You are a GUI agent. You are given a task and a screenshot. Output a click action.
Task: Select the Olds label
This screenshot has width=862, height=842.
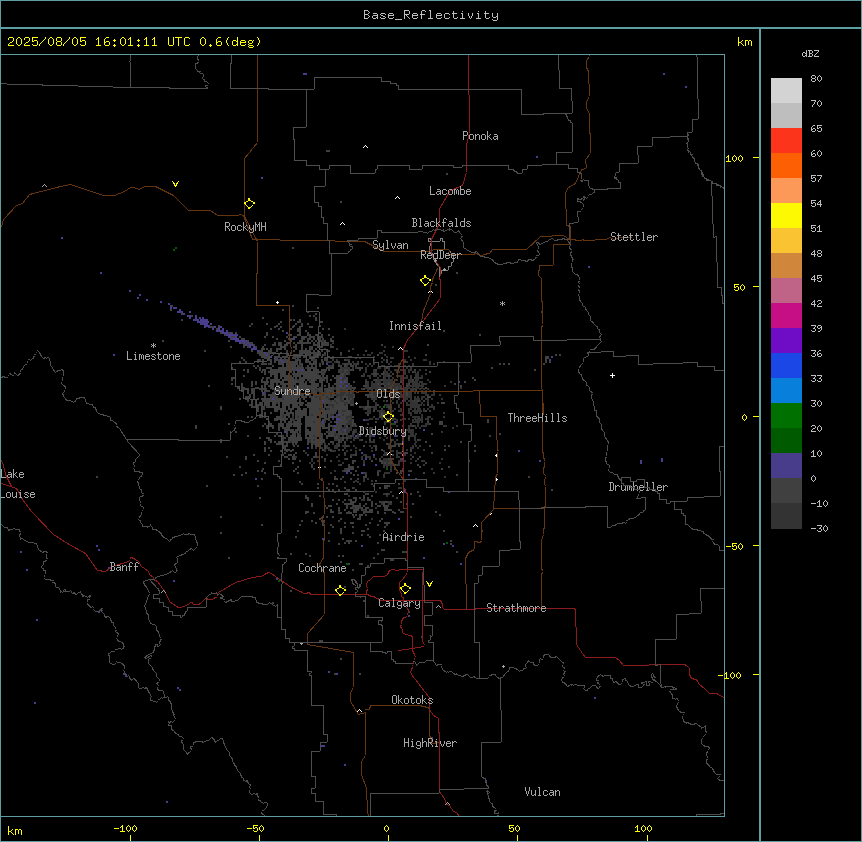pos(388,394)
